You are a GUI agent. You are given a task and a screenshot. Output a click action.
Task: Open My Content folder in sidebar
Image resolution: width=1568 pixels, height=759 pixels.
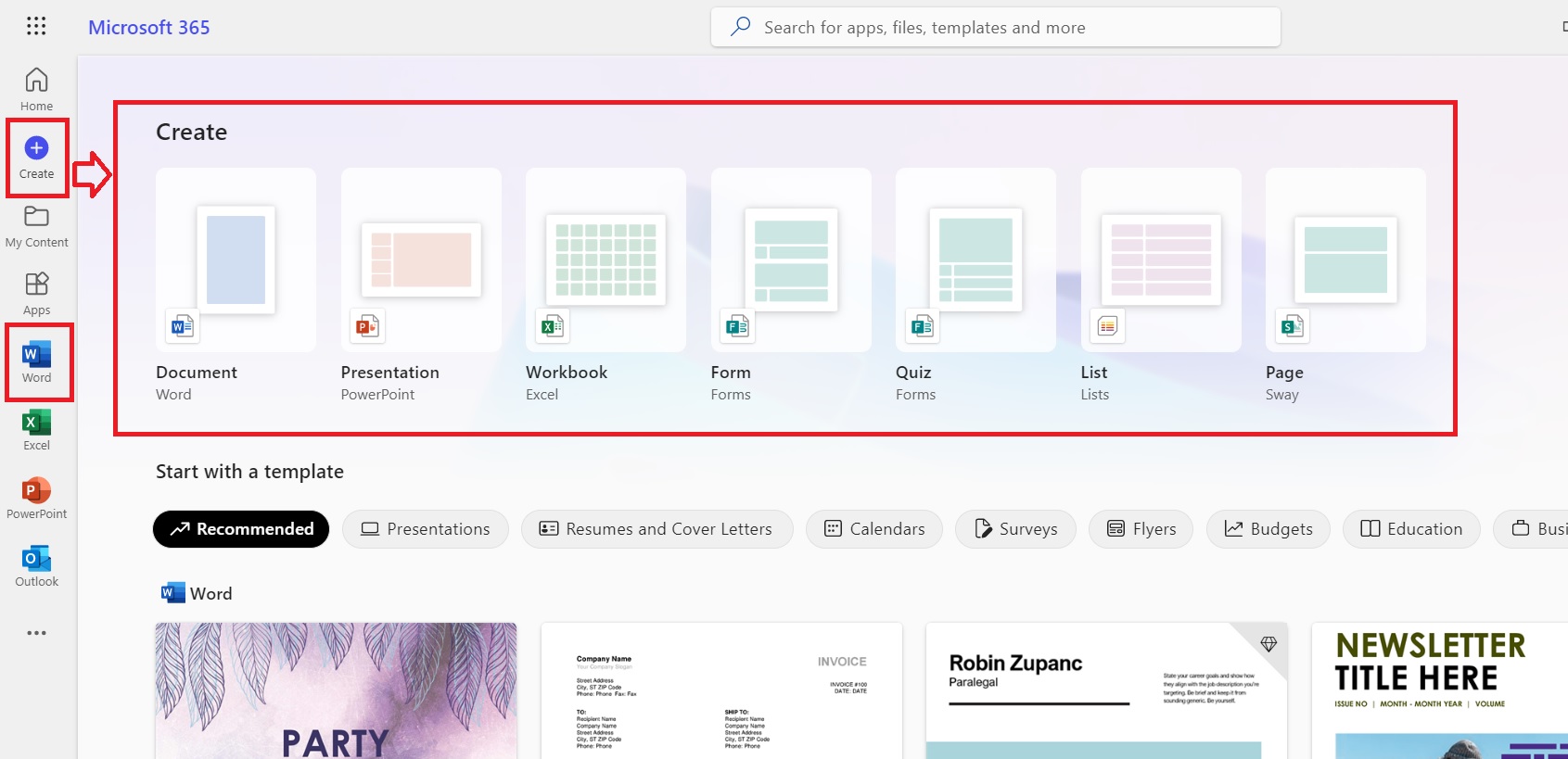[37, 226]
